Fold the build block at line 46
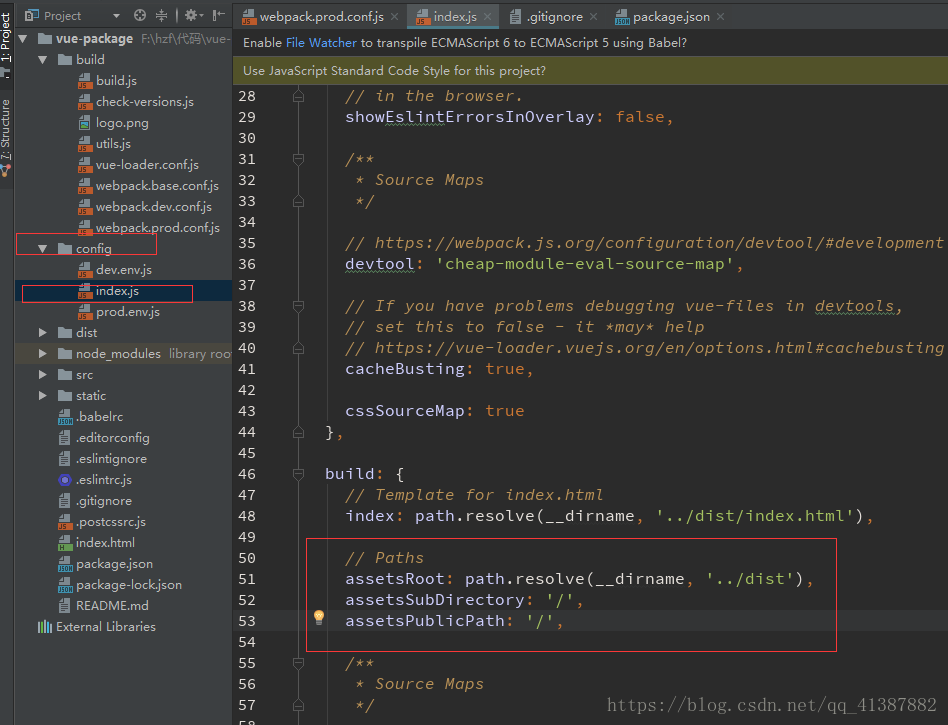The height and width of the screenshot is (725, 948). 298,474
